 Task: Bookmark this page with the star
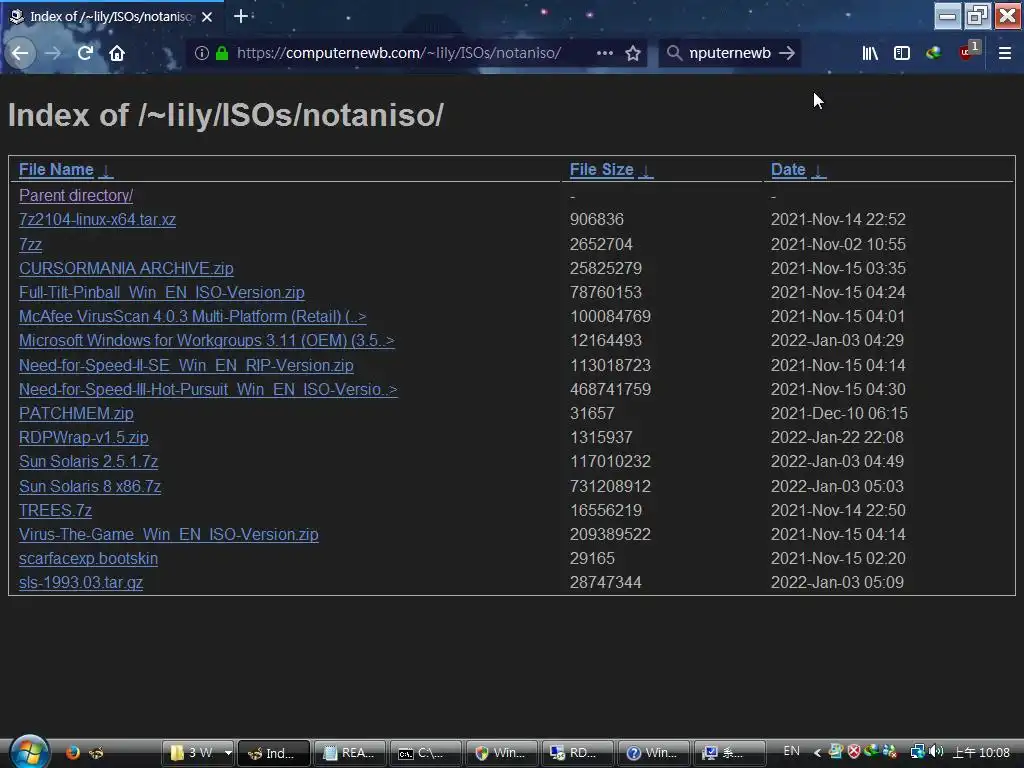(x=633, y=53)
